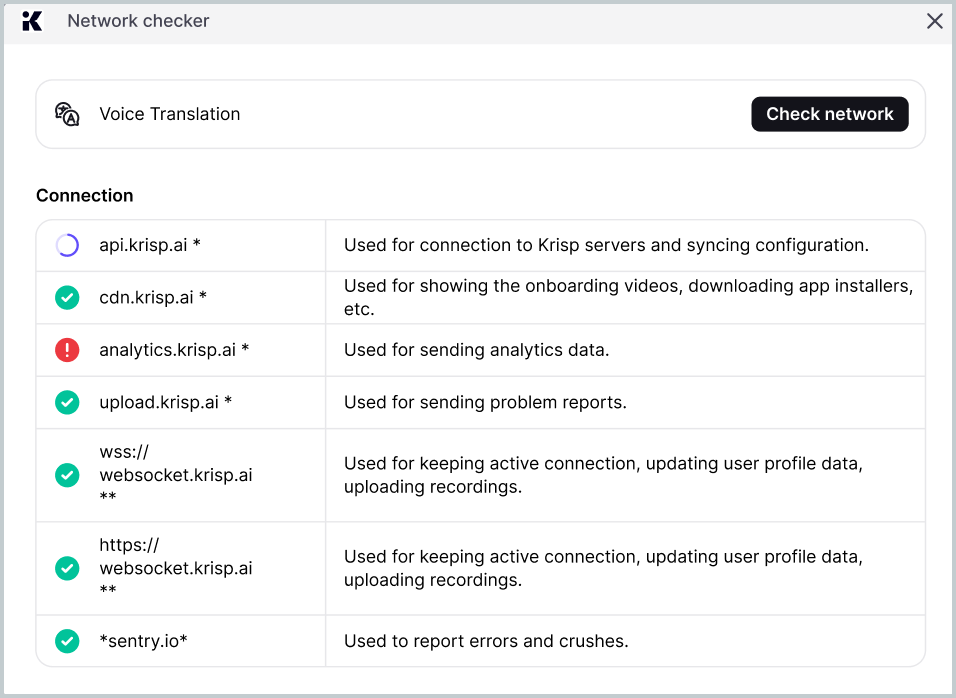The height and width of the screenshot is (698, 956).
Task: Select the api.krisp.ai hostname text
Action: [150, 245]
